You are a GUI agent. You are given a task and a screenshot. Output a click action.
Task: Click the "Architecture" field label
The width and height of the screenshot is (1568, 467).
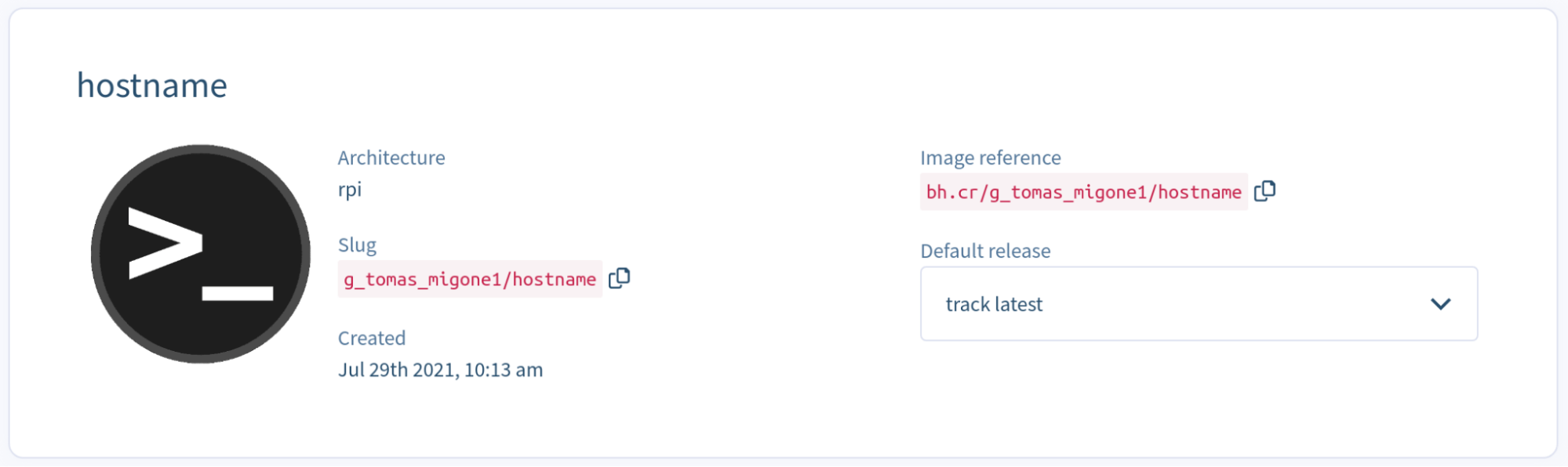391,157
